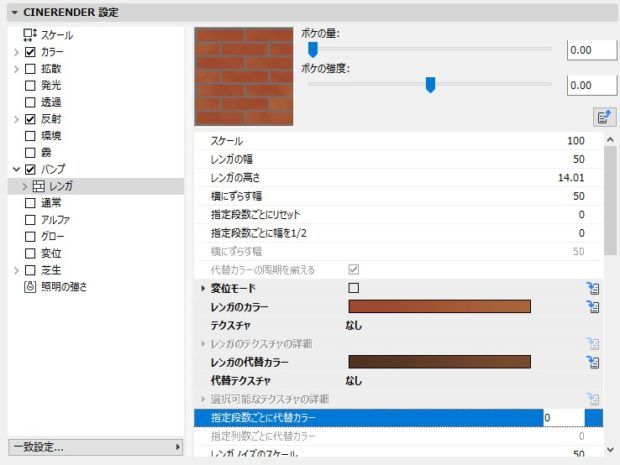Image resolution: width=620 pixels, height=465 pixels.
Task: Expand the 反射 channel tree arrow
Action: click(16, 119)
